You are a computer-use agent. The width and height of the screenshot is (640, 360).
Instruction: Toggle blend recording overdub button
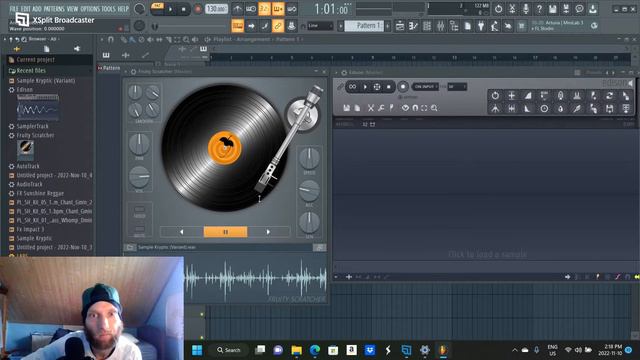coord(278,9)
